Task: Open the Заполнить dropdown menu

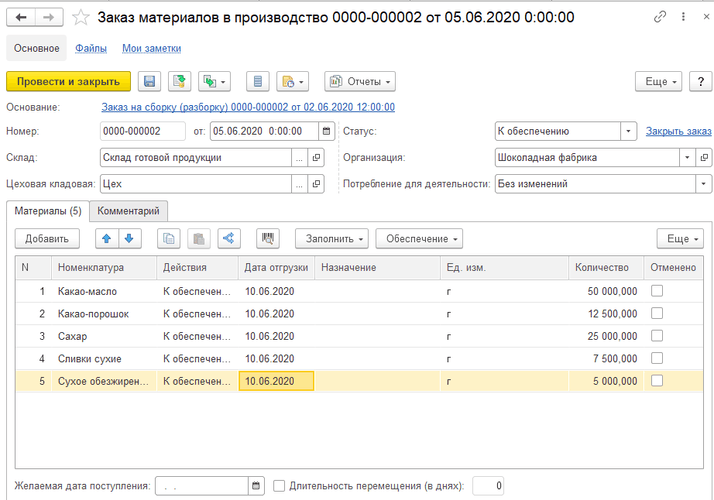Action: tap(331, 238)
